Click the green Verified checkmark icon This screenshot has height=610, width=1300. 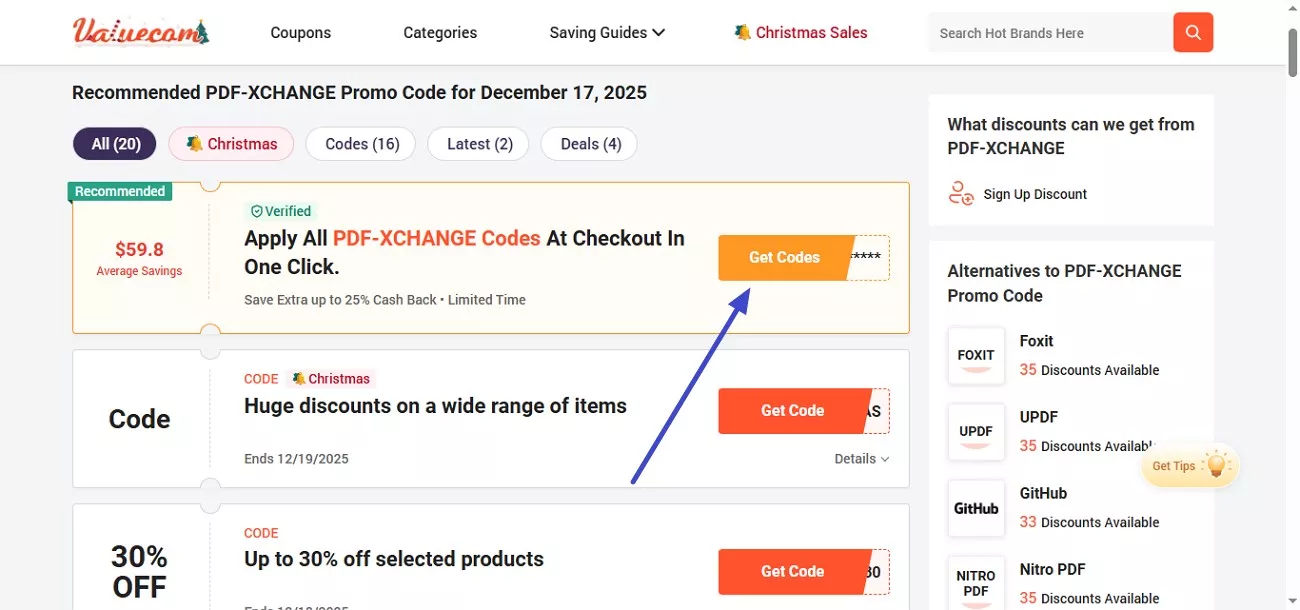click(x=257, y=210)
